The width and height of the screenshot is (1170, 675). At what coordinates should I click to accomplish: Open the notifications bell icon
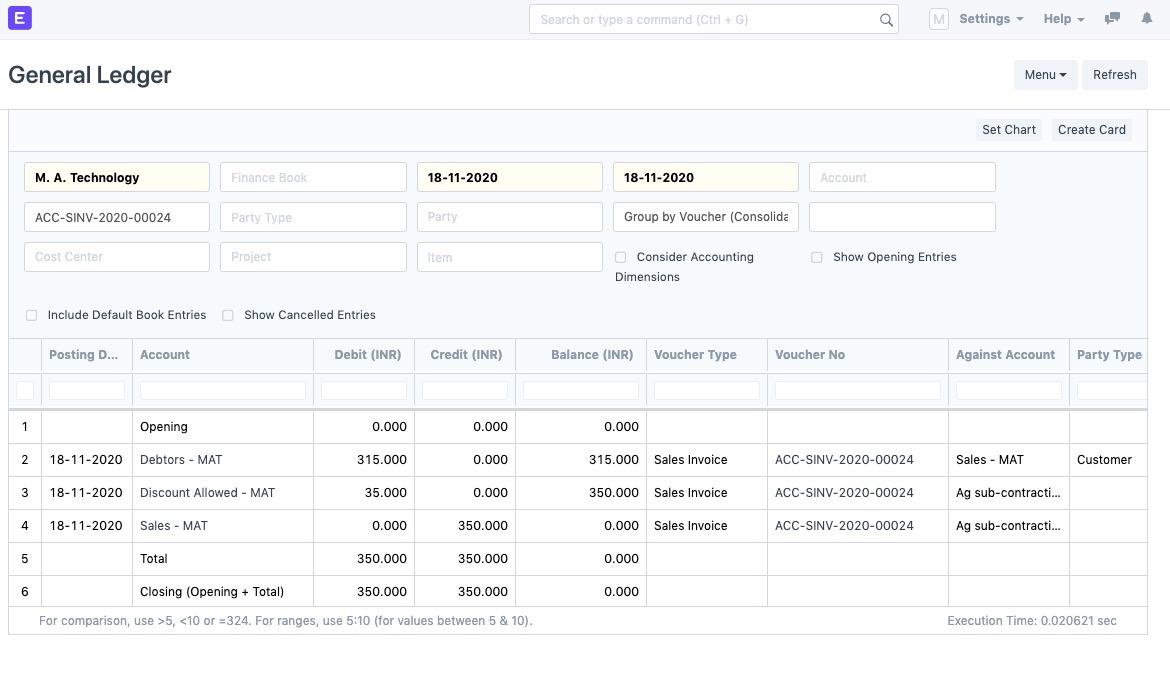pyautogui.click(x=1146, y=19)
